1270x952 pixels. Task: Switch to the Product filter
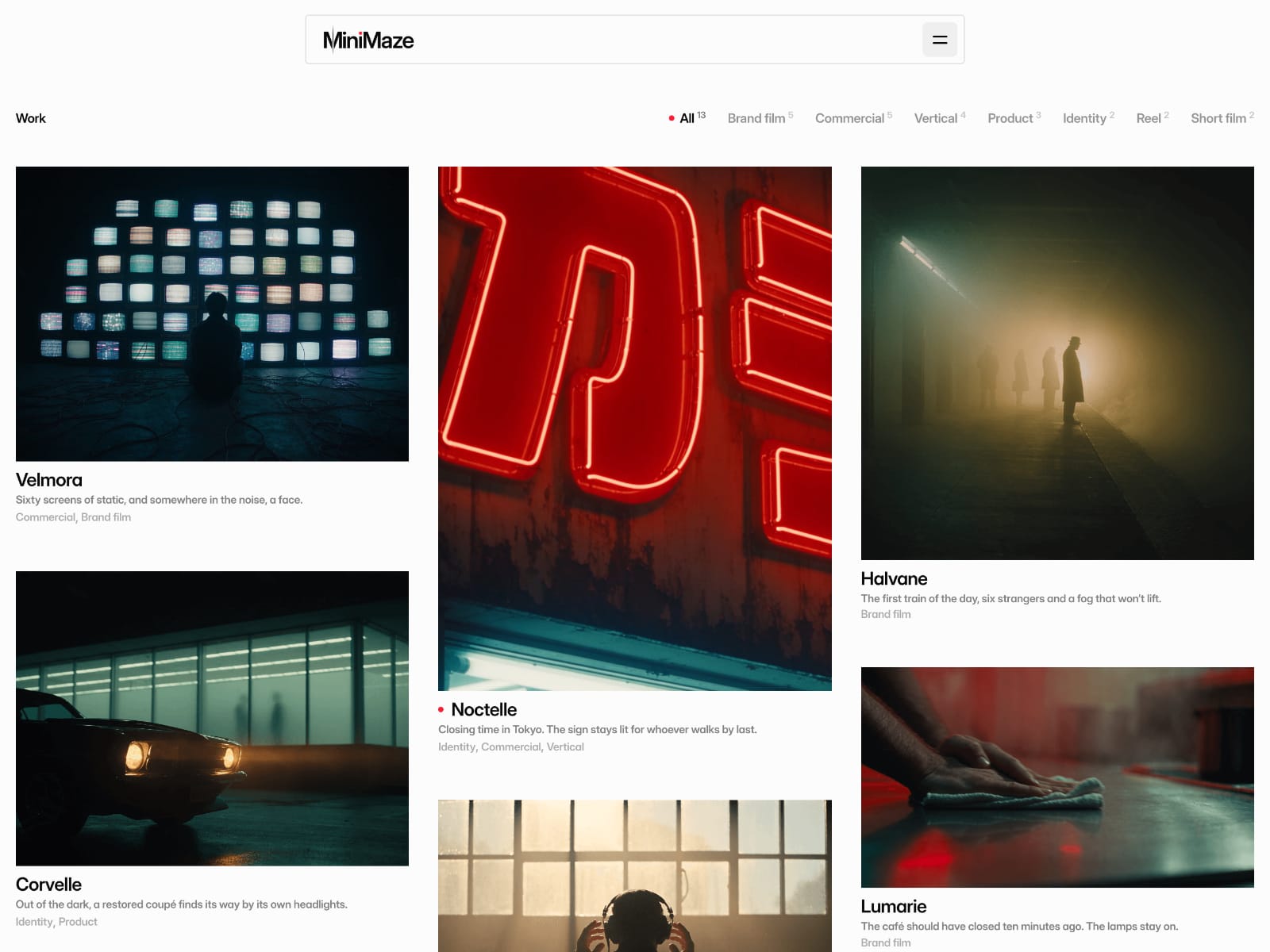click(1014, 118)
